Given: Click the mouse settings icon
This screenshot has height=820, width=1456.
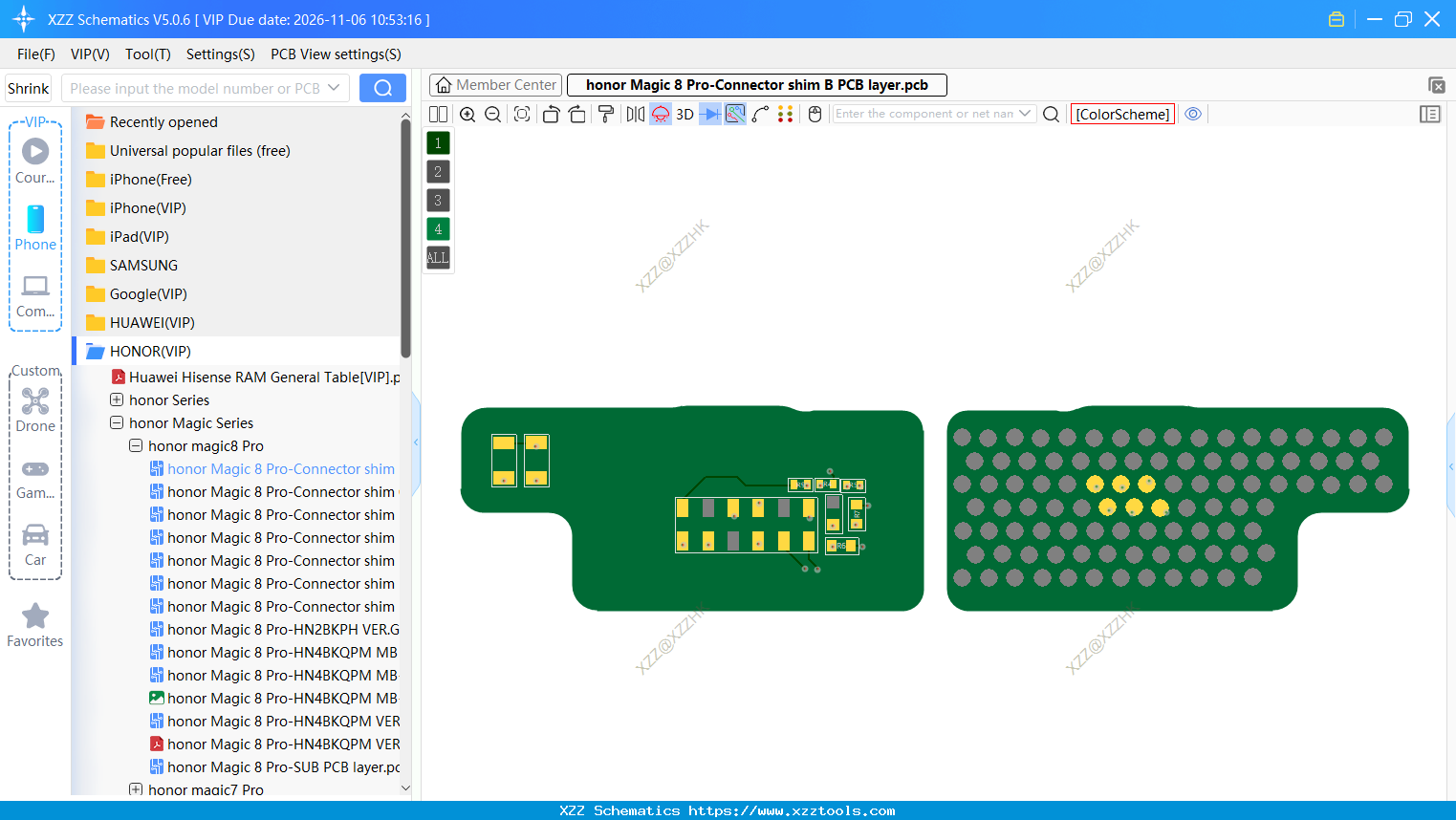Looking at the screenshot, I should (x=815, y=115).
